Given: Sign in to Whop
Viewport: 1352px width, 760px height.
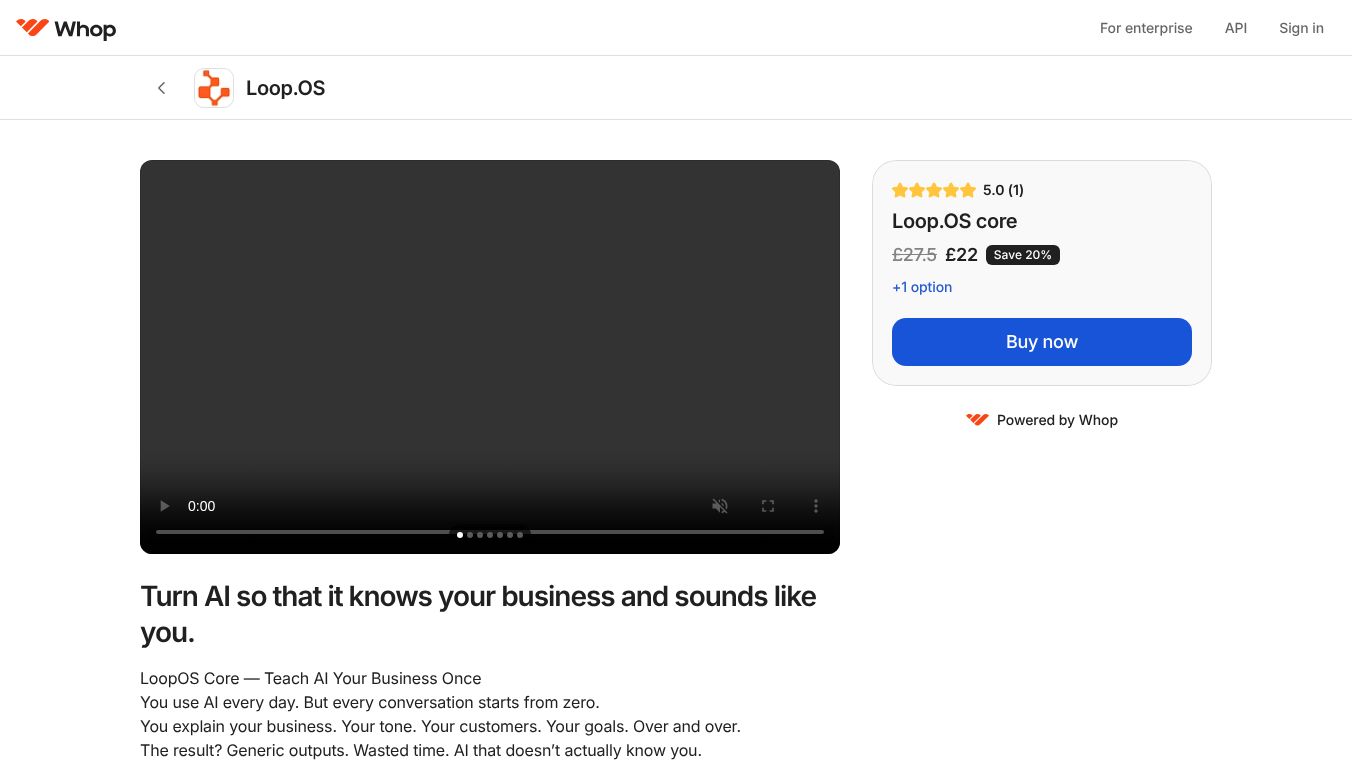Looking at the screenshot, I should (1301, 28).
